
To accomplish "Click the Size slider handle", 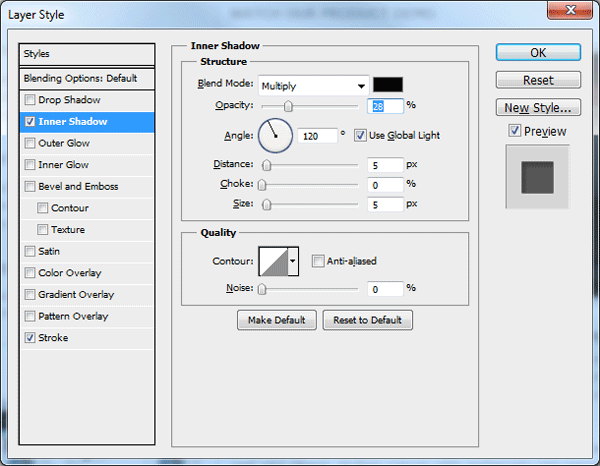I will [266, 205].
